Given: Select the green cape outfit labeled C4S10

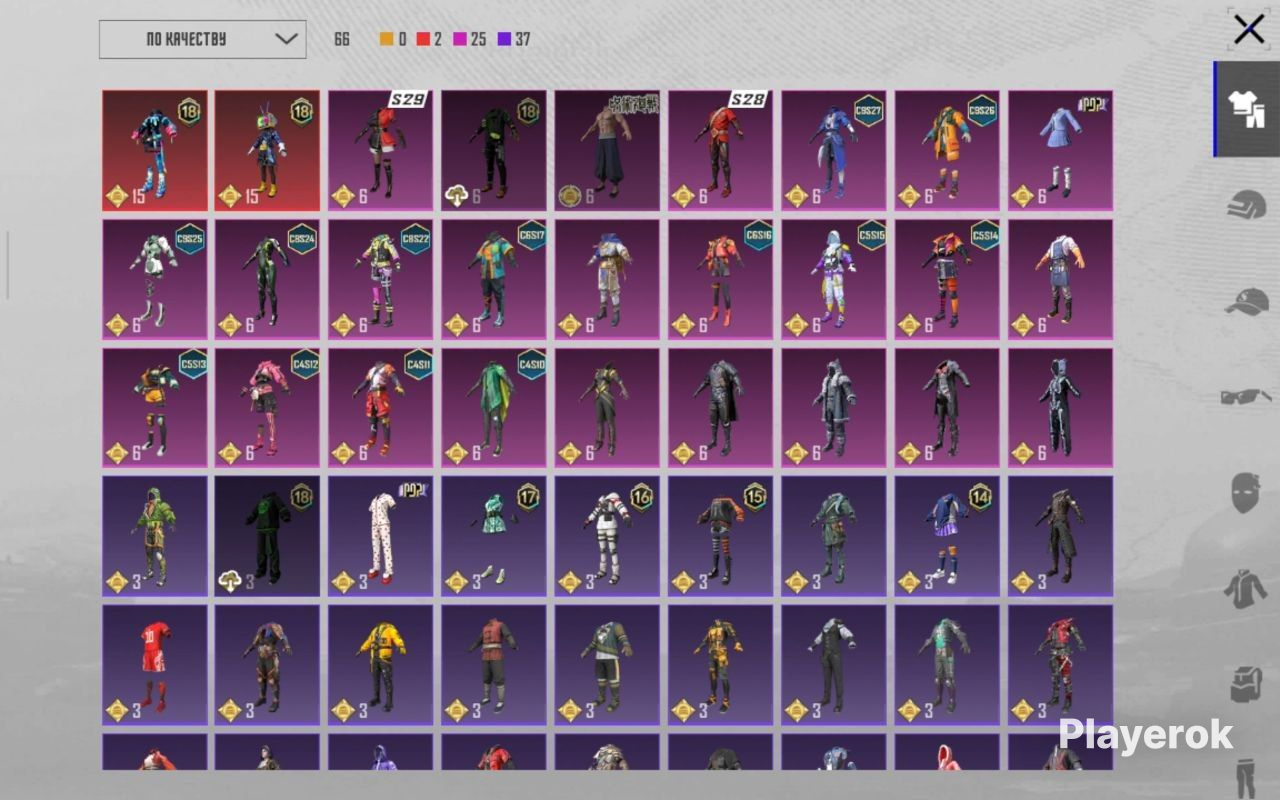Looking at the screenshot, I should (494, 407).
